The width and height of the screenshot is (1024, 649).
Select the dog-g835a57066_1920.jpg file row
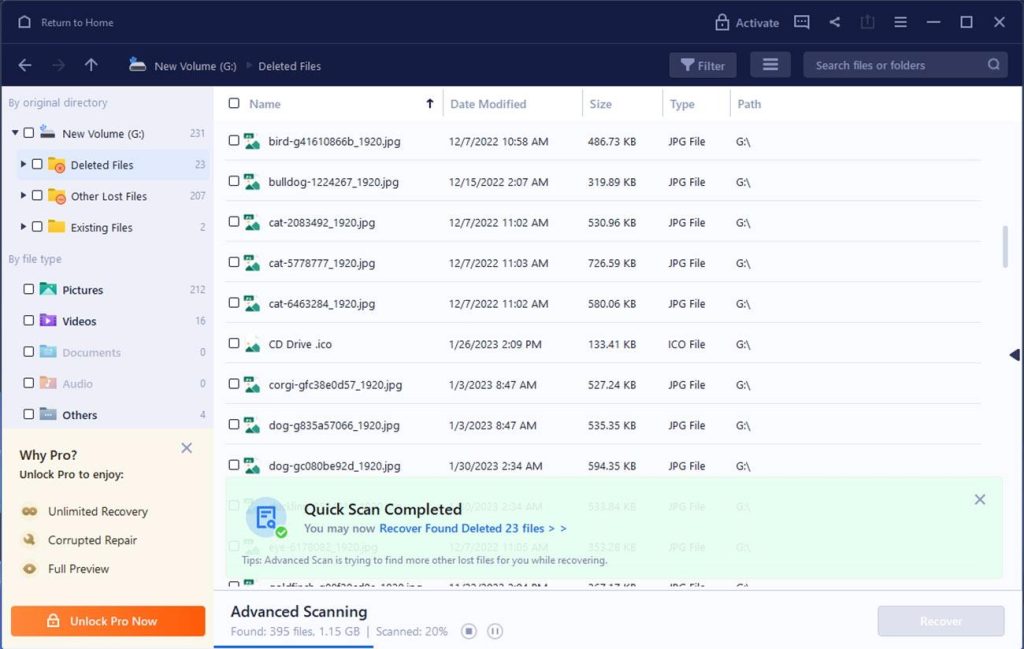click(603, 425)
